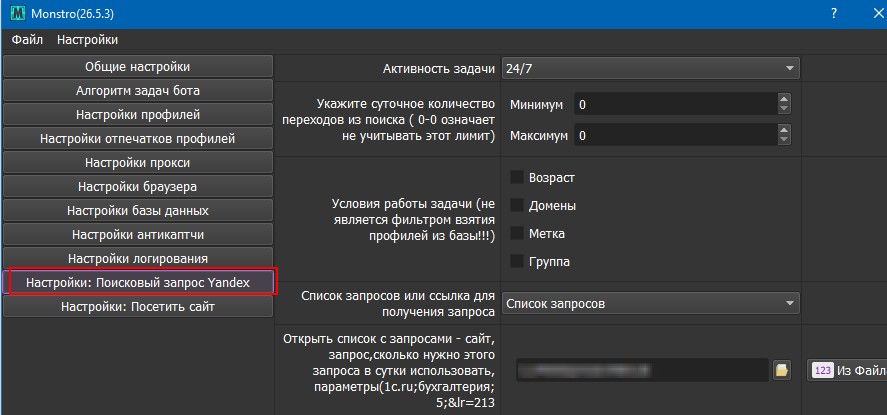Open the Настройки menu
The width and height of the screenshot is (887, 415).
click(x=87, y=40)
